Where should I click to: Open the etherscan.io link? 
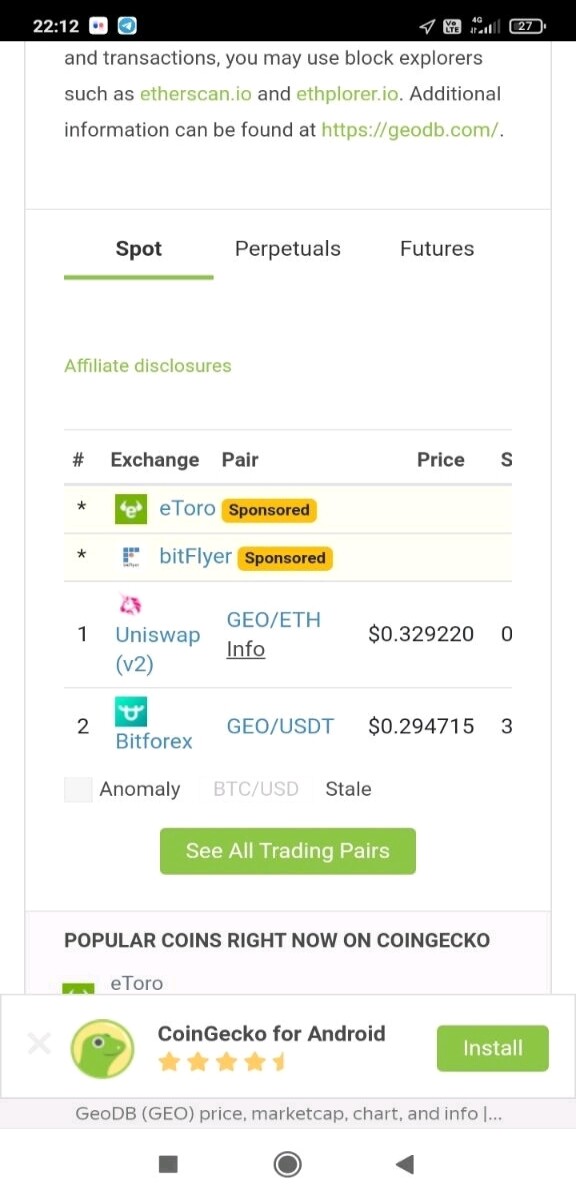[x=196, y=94]
